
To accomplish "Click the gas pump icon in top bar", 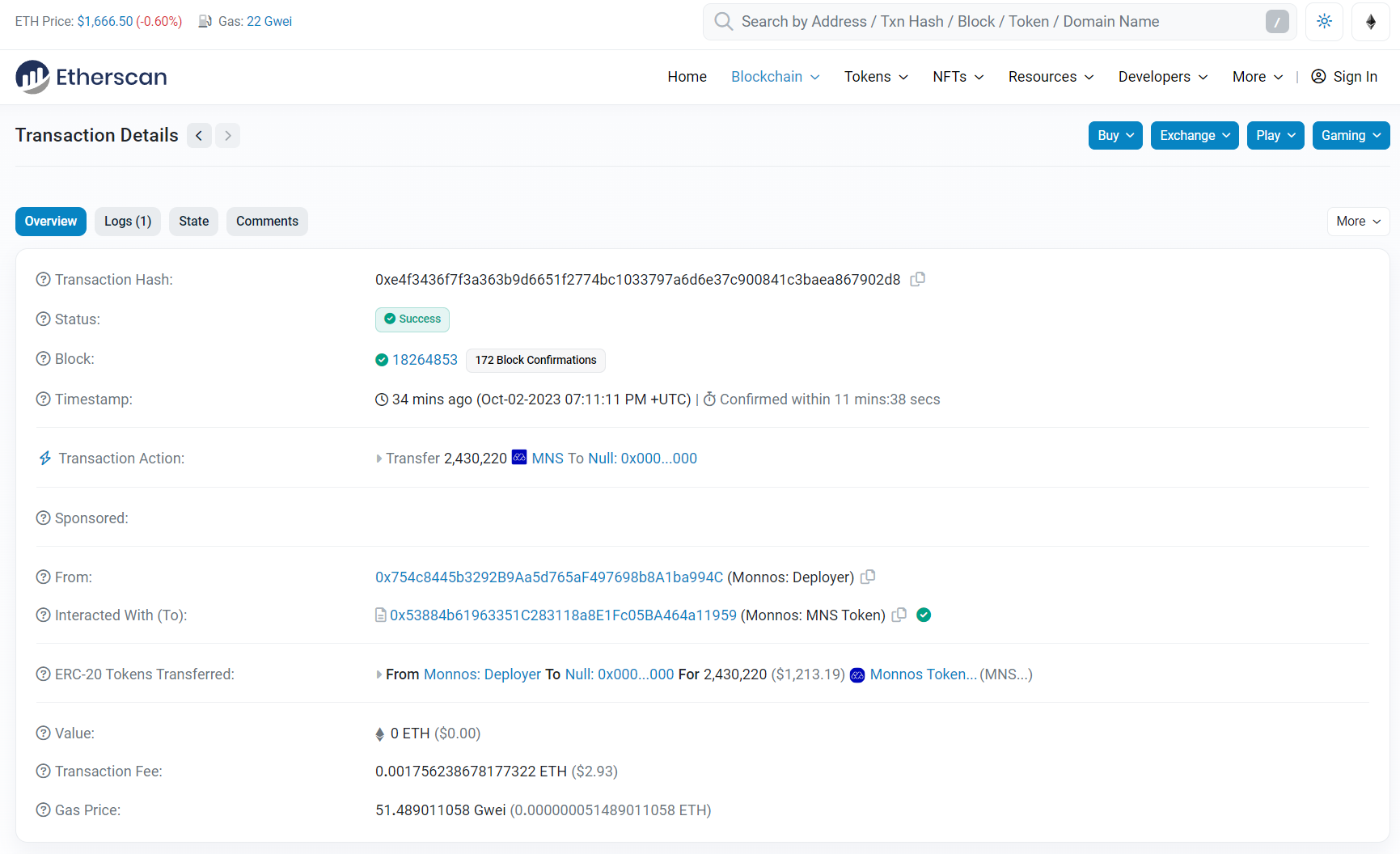I will pos(205,22).
